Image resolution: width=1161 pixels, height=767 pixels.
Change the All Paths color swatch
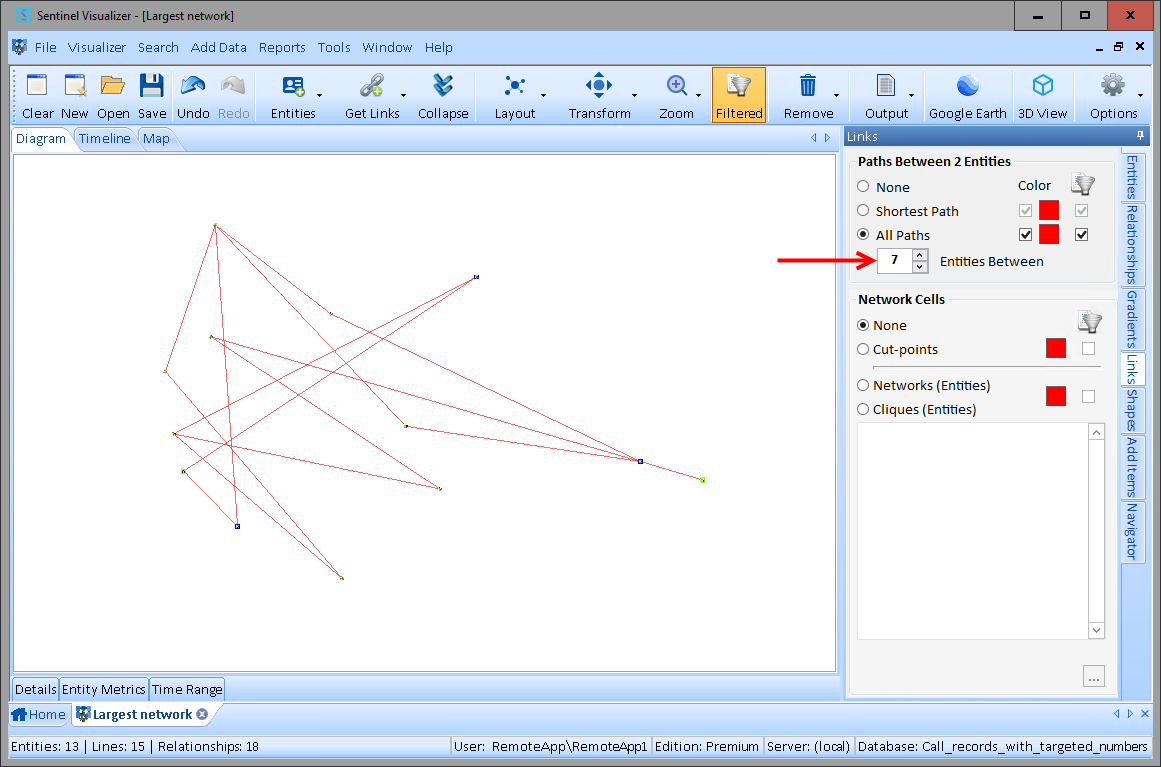(1049, 234)
